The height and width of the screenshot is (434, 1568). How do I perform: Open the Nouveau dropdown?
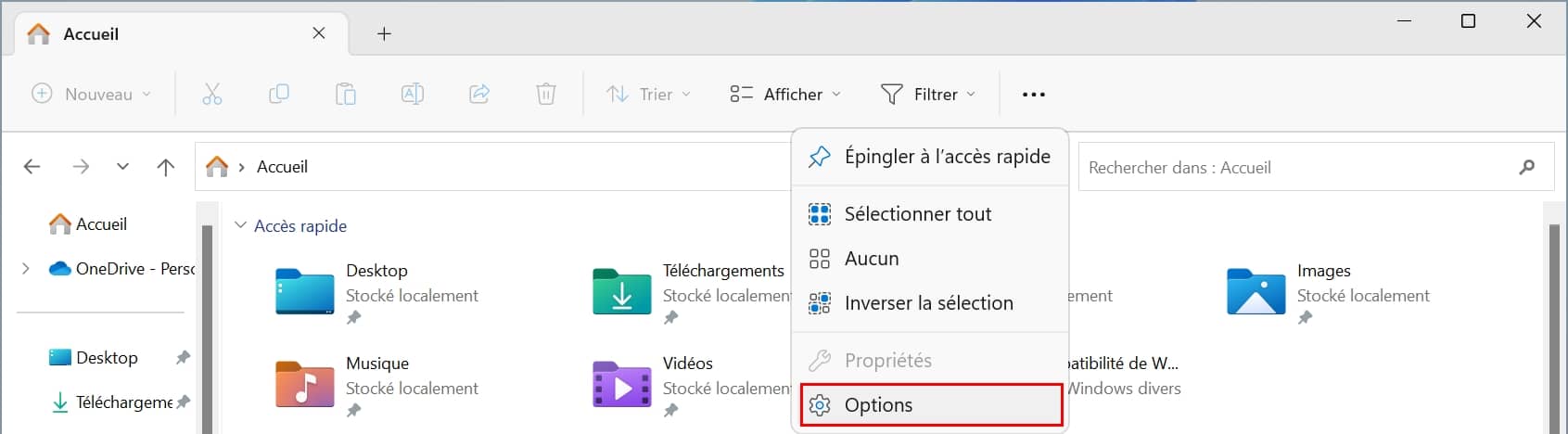(92, 94)
